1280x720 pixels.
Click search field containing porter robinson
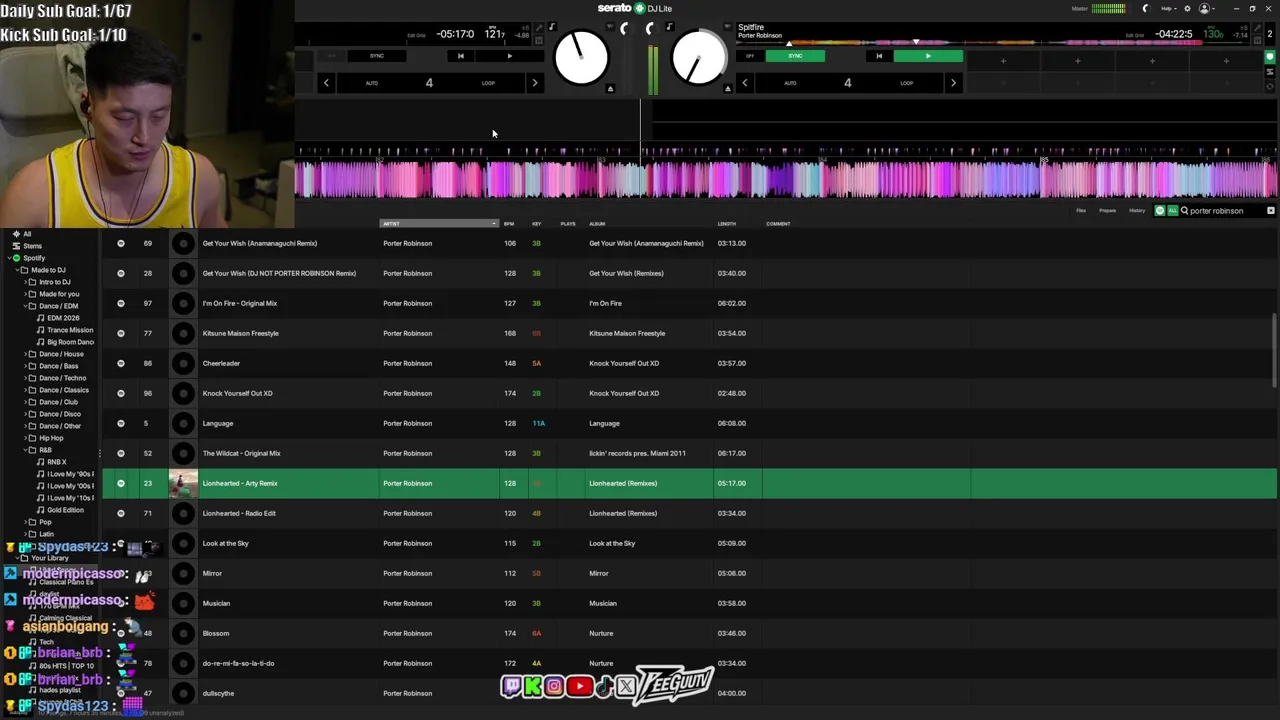coord(1224,211)
